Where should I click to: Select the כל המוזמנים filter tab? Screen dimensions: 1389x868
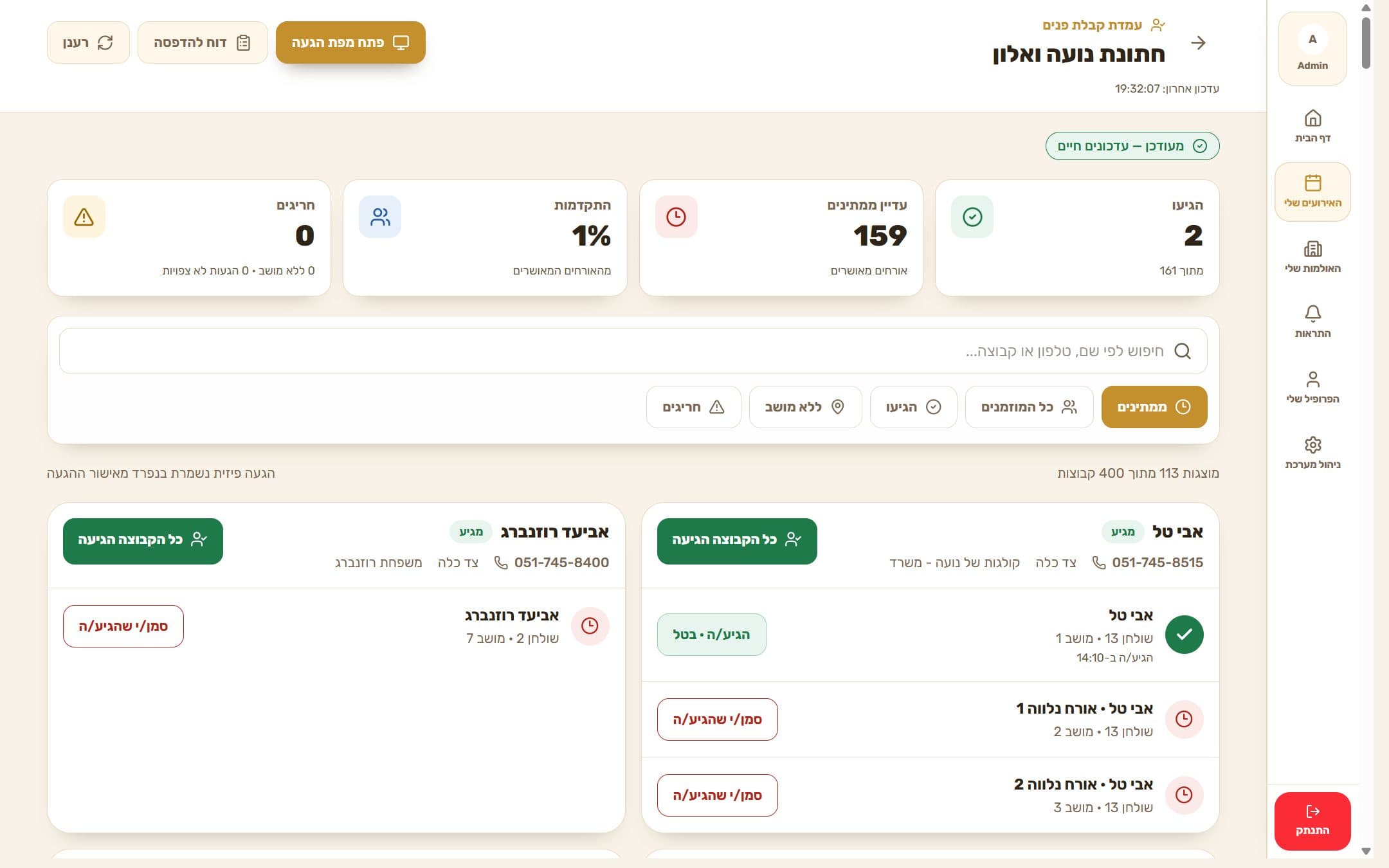pos(1029,407)
